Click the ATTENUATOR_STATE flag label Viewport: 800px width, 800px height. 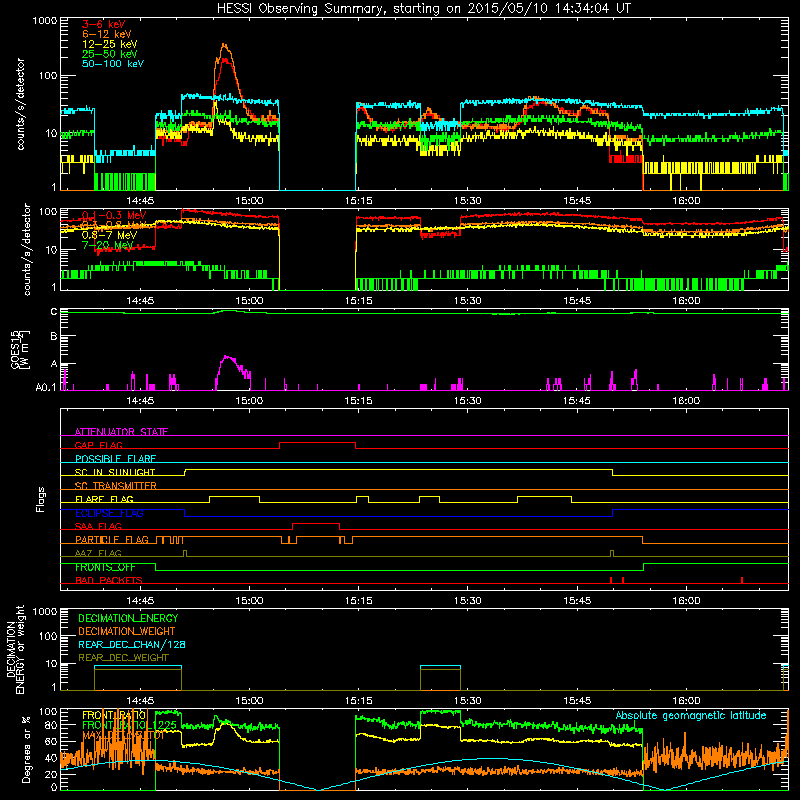click(x=121, y=432)
